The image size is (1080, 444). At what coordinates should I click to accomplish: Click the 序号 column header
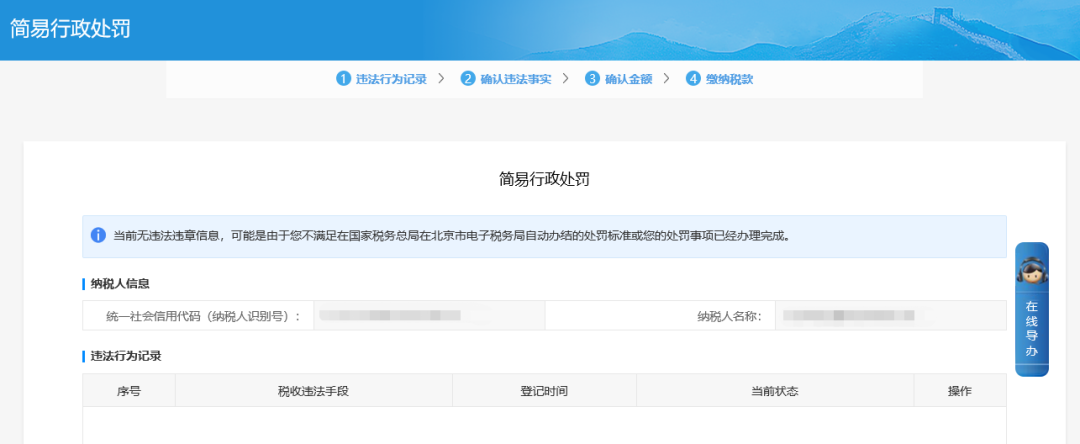point(129,390)
